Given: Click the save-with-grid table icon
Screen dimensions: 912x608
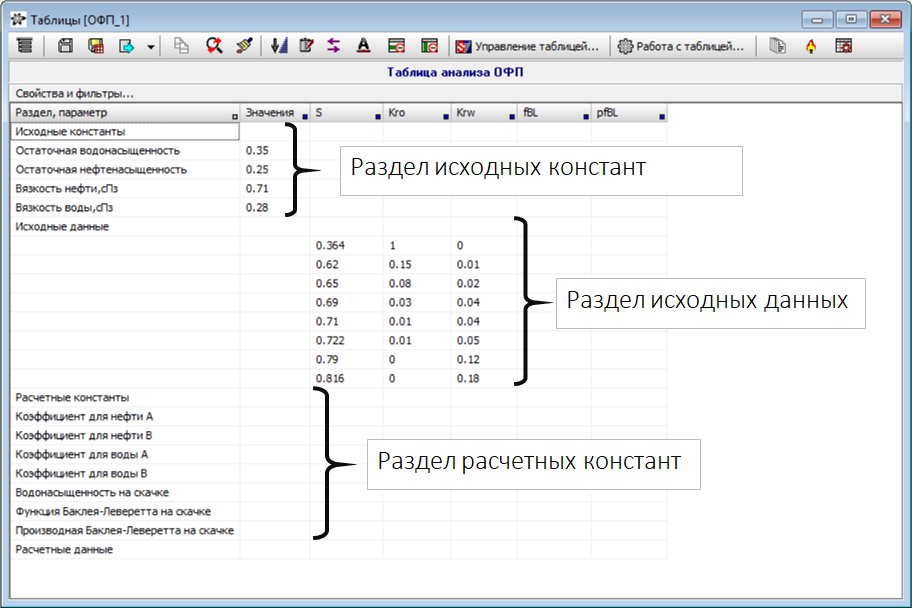Looking at the screenshot, I should pos(96,46).
